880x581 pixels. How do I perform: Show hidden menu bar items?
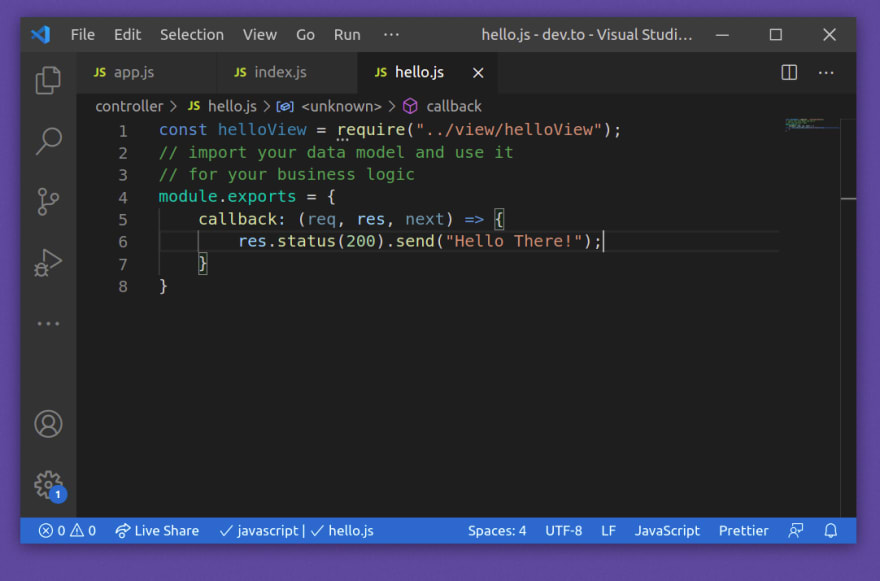[x=391, y=35]
